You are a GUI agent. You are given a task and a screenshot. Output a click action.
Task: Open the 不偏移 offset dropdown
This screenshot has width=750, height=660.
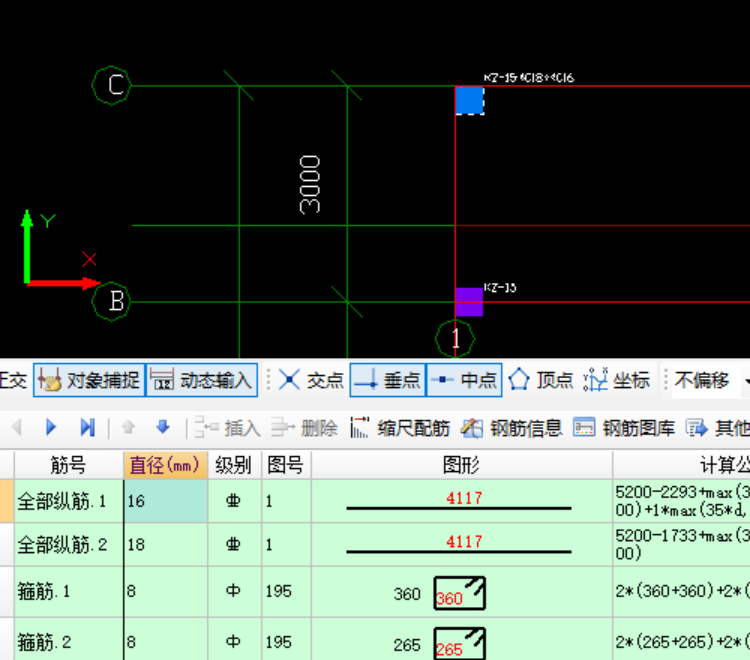pyautogui.click(x=711, y=380)
